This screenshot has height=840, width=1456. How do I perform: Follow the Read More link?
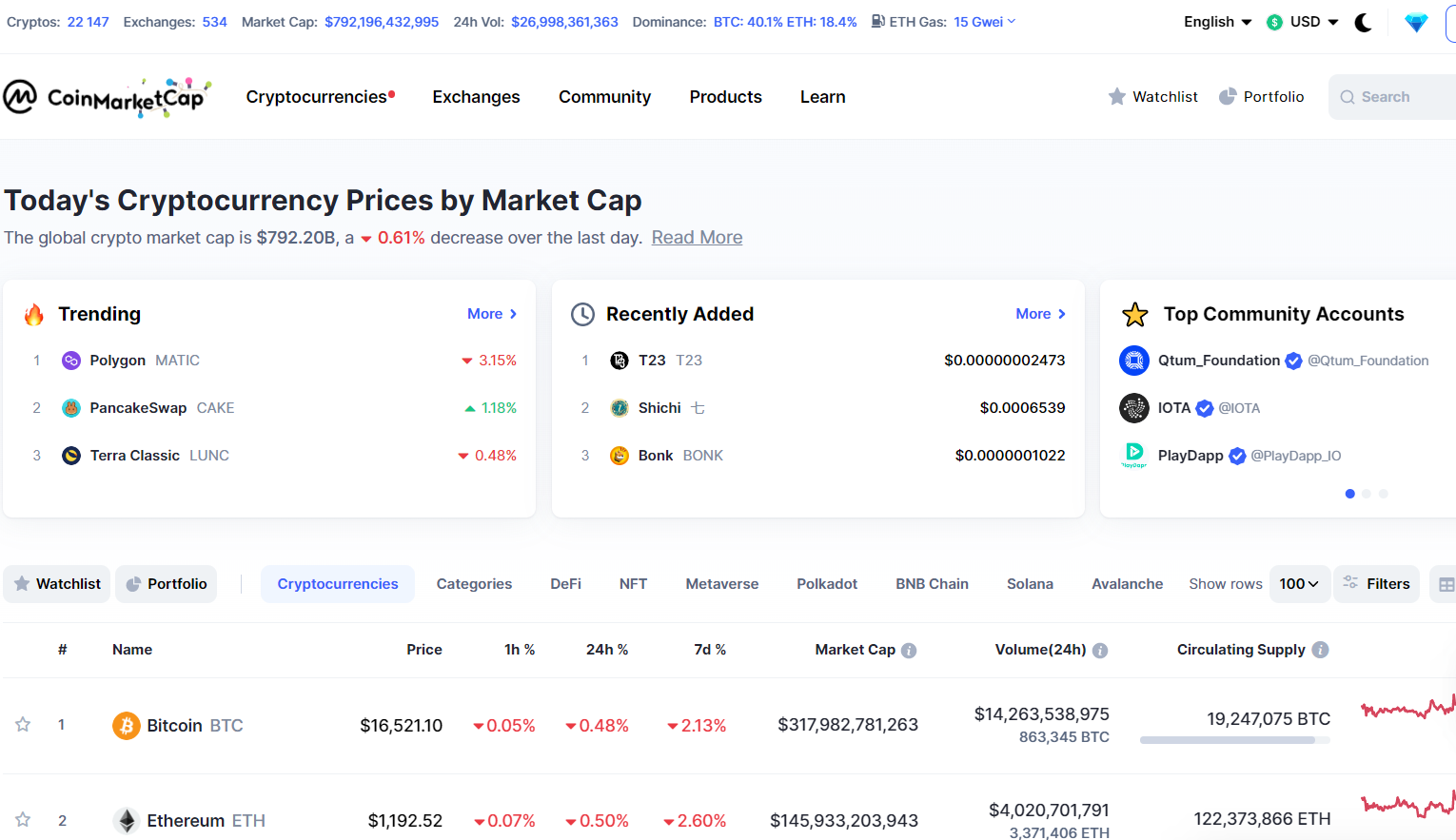point(697,238)
